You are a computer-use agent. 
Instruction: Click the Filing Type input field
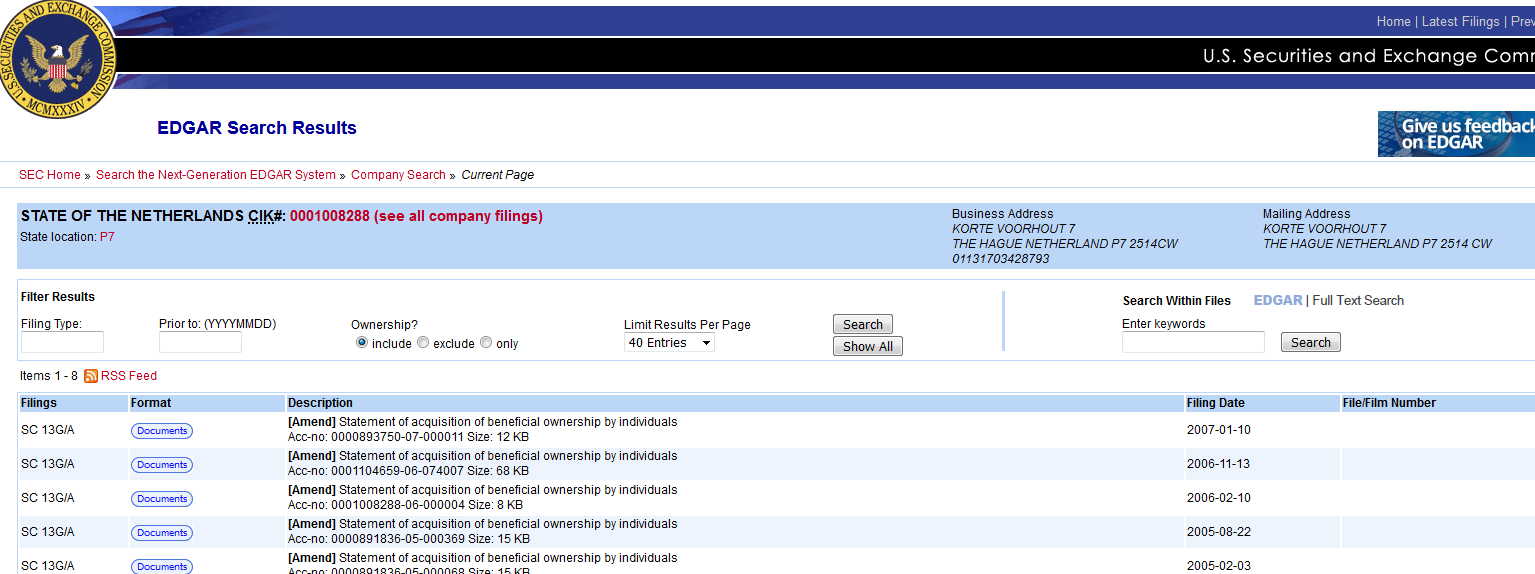pos(62,343)
